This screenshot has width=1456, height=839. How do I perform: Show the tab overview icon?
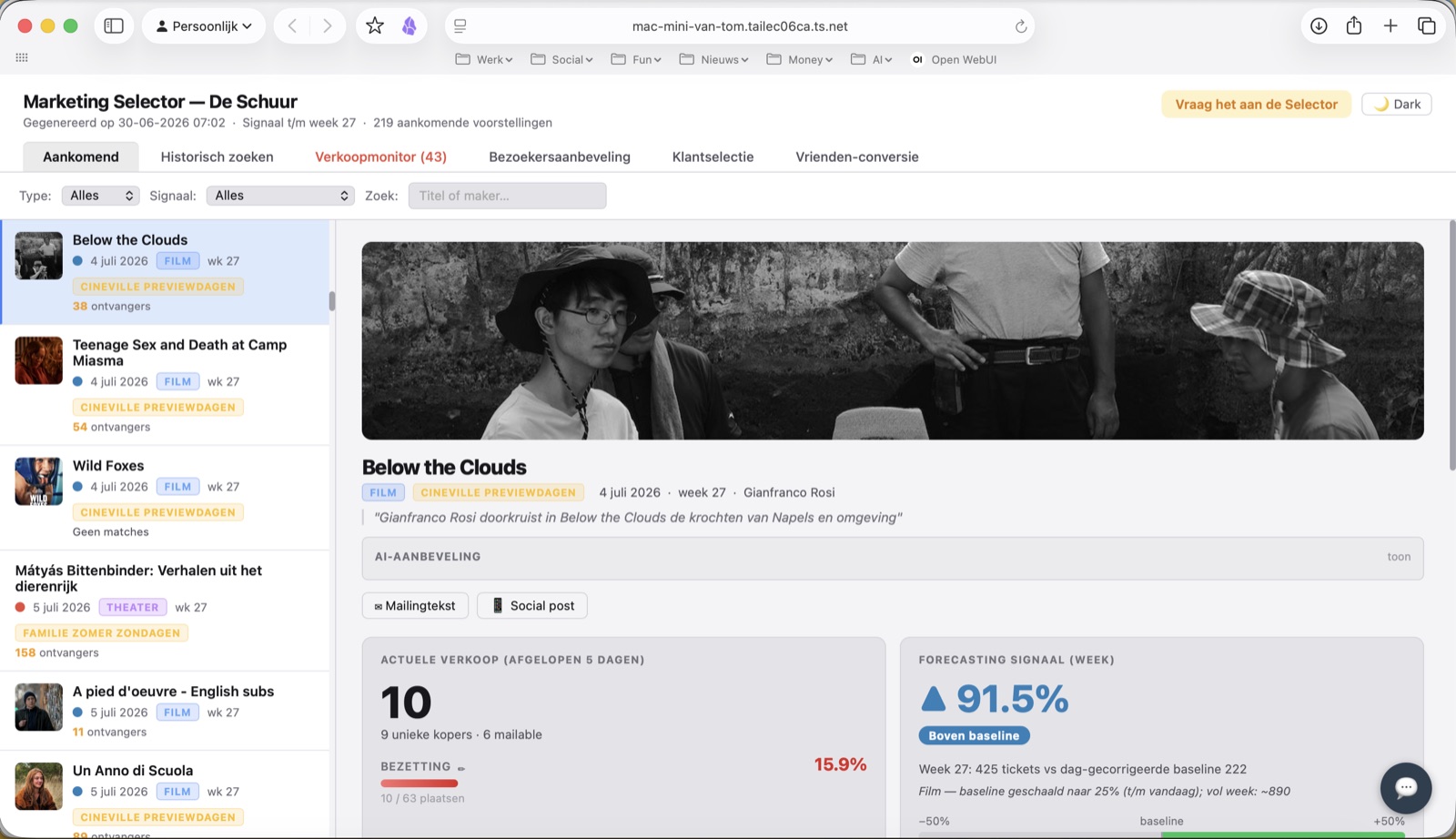pyautogui.click(x=1427, y=25)
